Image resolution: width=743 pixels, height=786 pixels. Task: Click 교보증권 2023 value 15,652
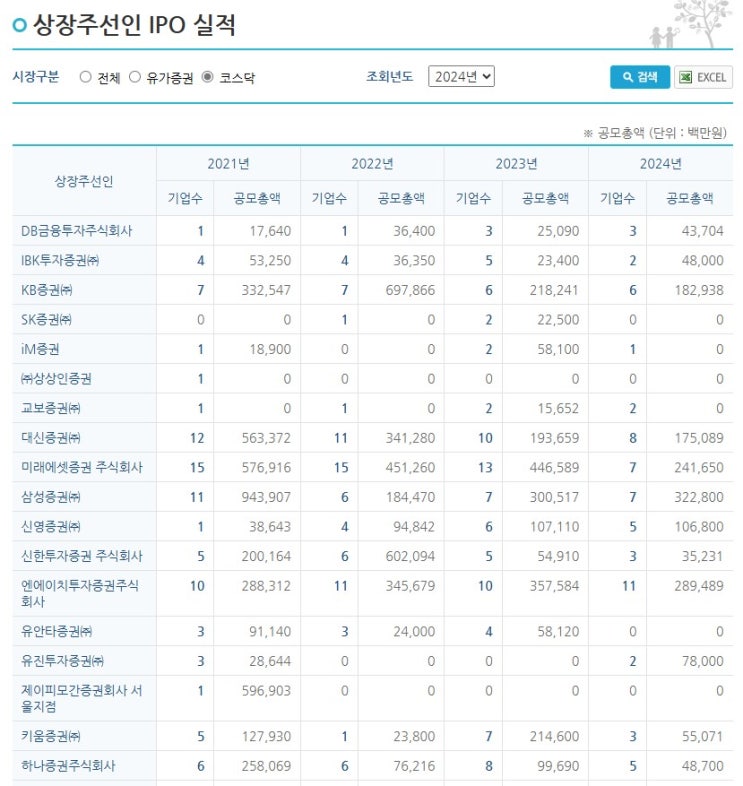(558, 408)
